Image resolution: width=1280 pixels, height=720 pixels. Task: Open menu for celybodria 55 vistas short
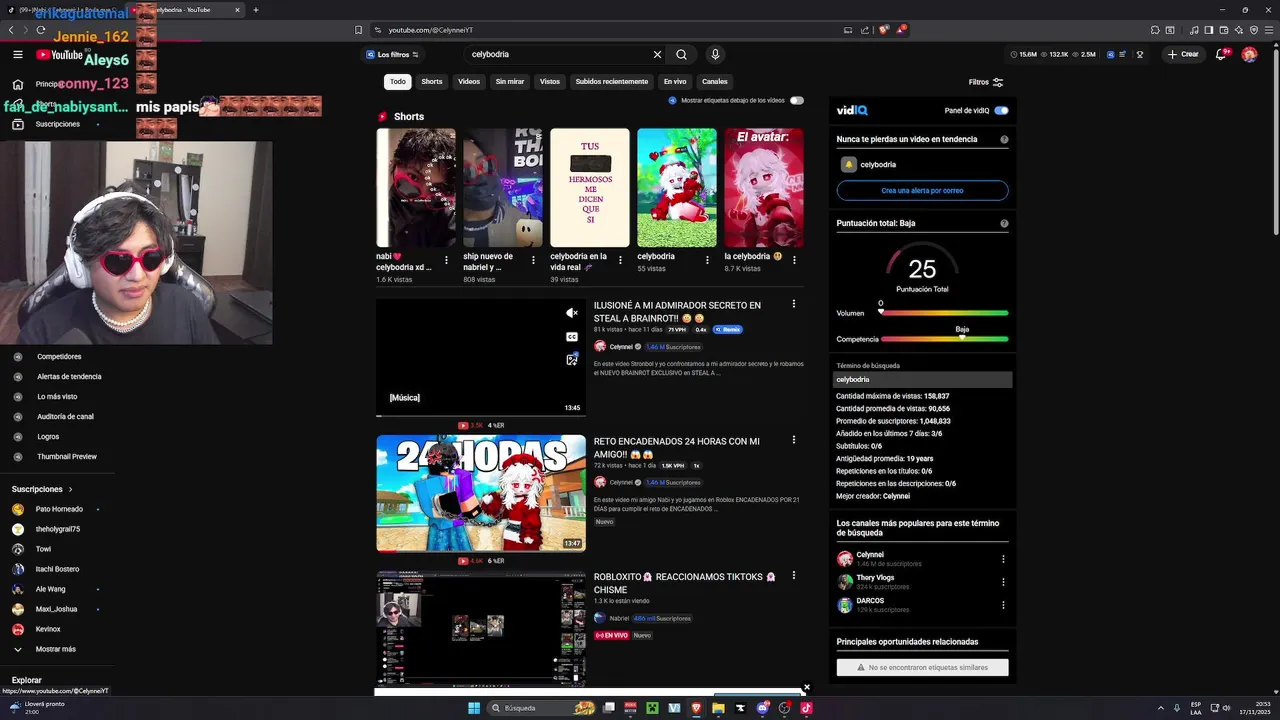(x=707, y=260)
